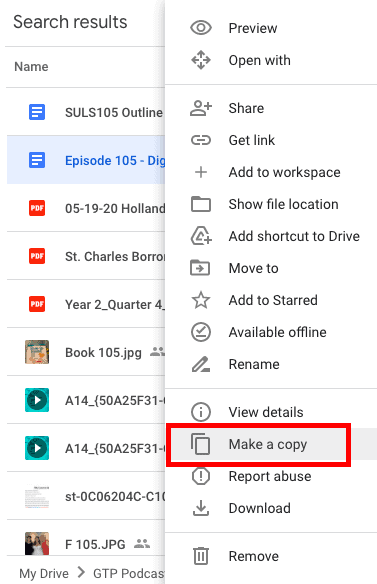Open My Drive breadcrumb link
Image resolution: width=377 pixels, height=584 pixels.
point(44,573)
